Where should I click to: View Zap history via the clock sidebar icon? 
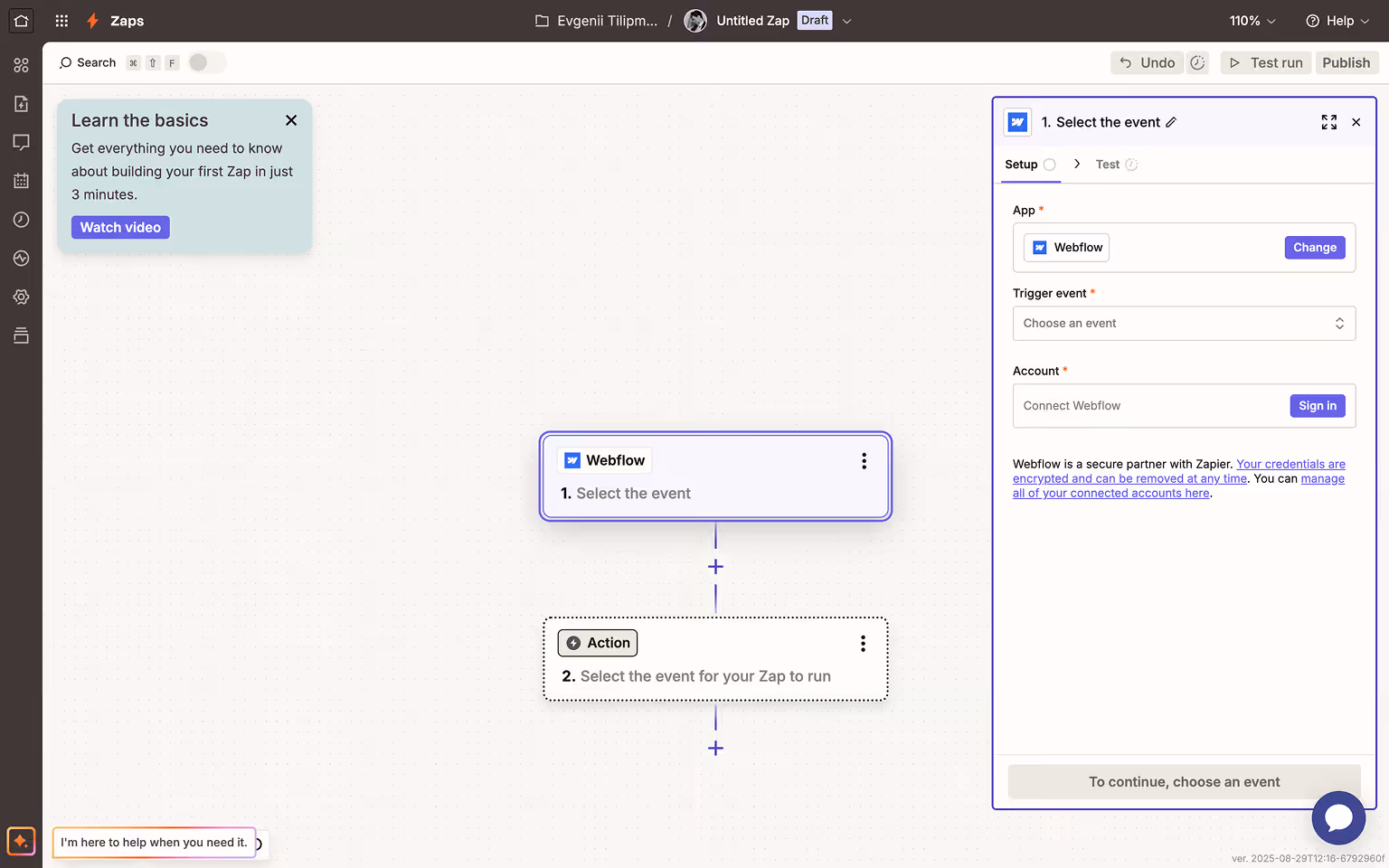tap(21, 219)
